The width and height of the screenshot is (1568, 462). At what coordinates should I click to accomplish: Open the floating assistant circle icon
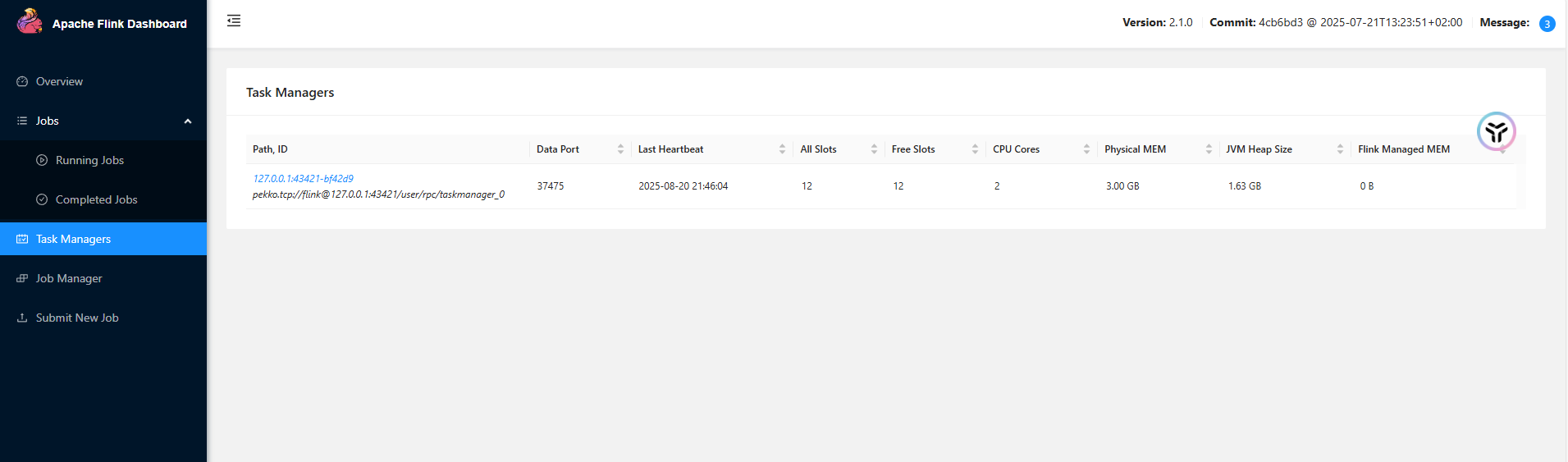click(1496, 131)
